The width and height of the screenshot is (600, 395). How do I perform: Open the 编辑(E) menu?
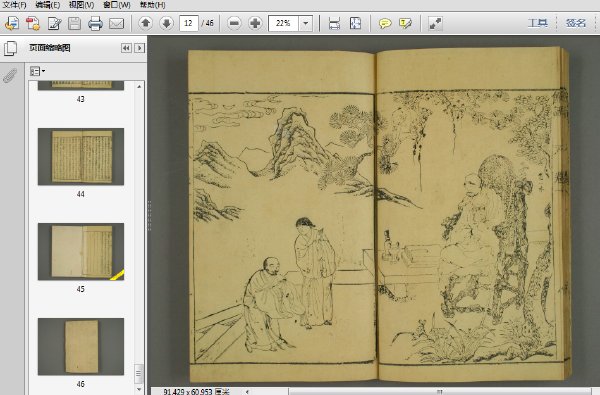coord(48,5)
